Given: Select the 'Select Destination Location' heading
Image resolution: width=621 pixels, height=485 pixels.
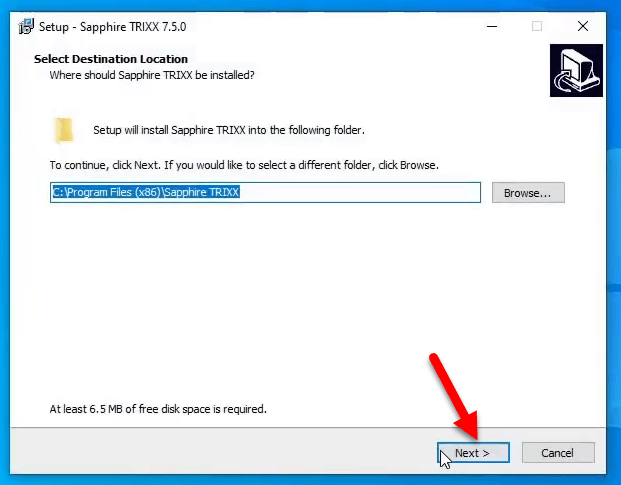Looking at the screenshot, I should [111, 59].
